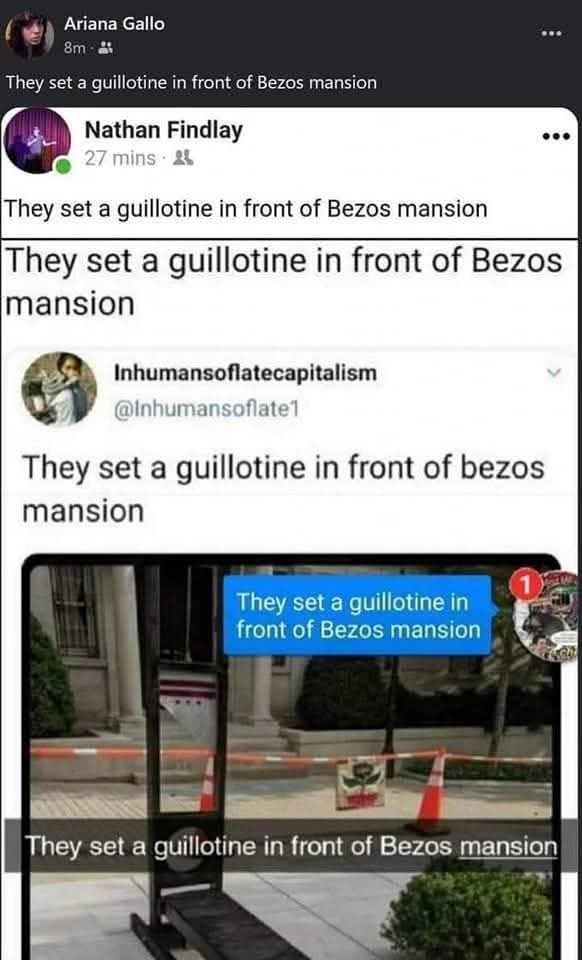Open the three-dot options on Nathan Findlay's post
The width and height of the screenshot is (582, 960).
point(556,136)
